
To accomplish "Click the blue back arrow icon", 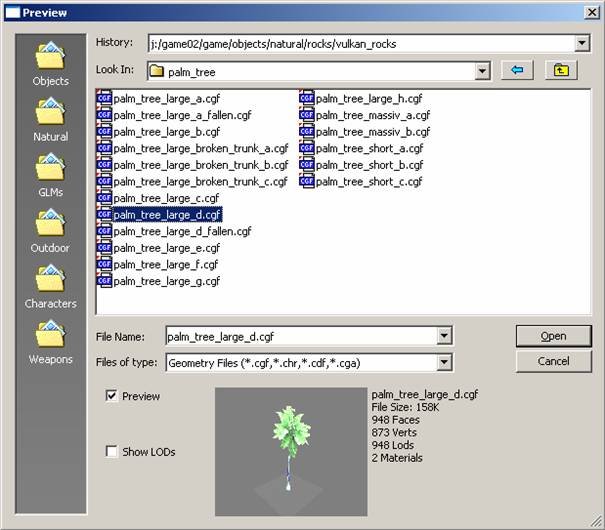I will (x=517, y=71).
